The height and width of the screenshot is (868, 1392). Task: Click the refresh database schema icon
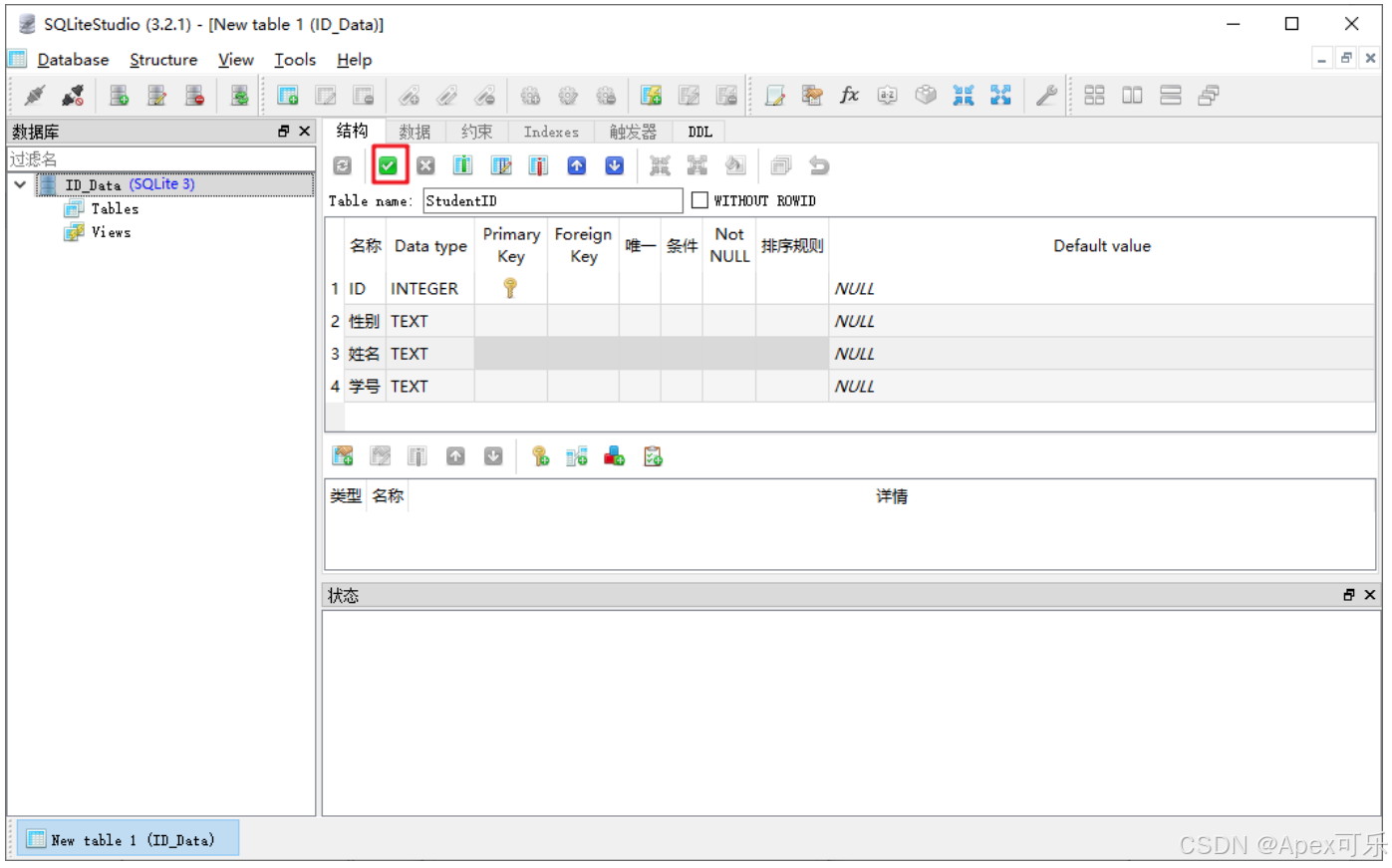pyautogui.click(x=239, y=96)
